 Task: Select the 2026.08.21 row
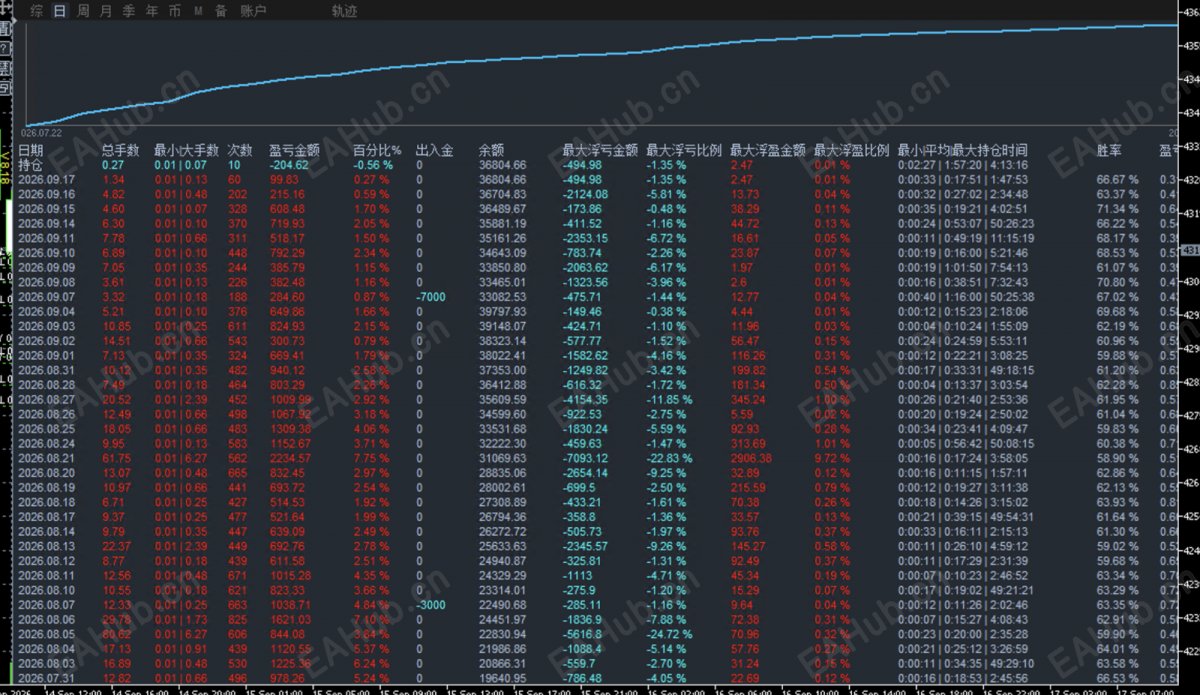click(x=600, y=457)
